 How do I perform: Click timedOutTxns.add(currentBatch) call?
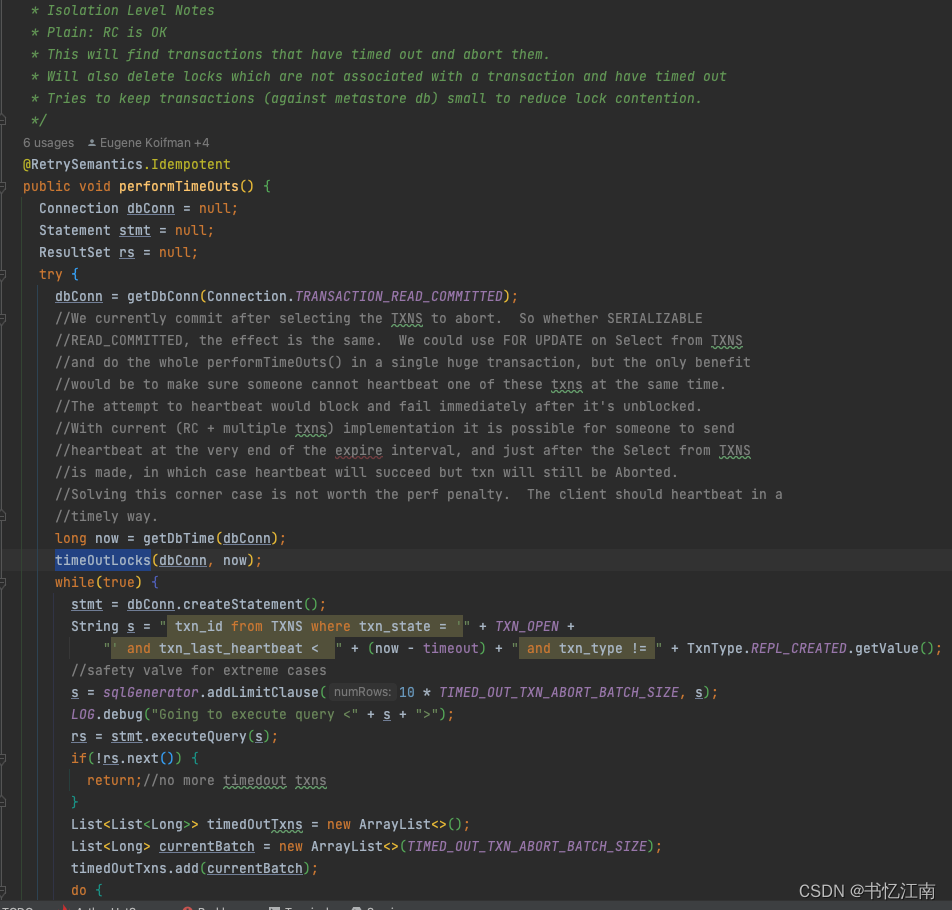194,868
